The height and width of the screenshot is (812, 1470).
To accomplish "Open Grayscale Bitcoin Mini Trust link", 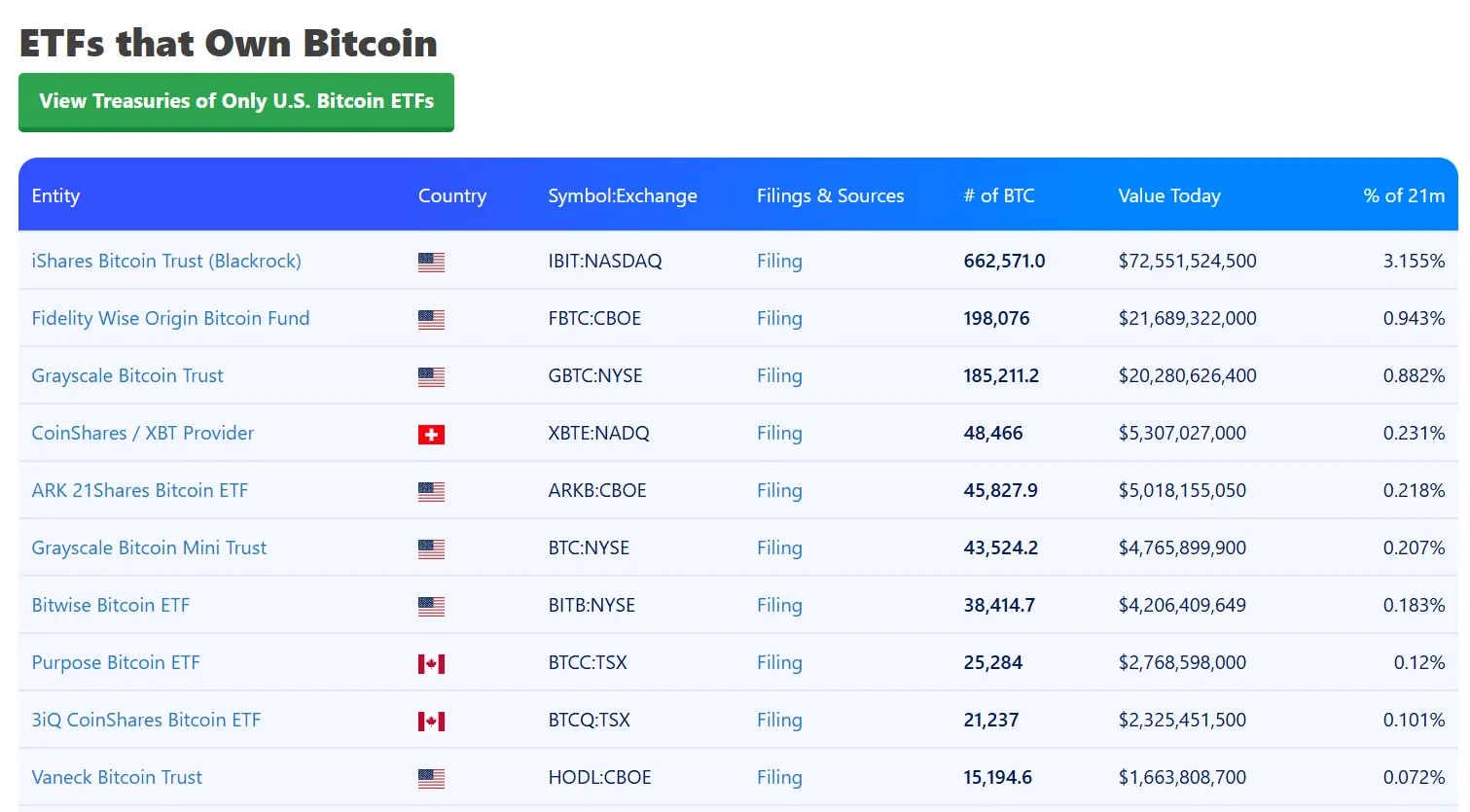I will coord(149,547).
